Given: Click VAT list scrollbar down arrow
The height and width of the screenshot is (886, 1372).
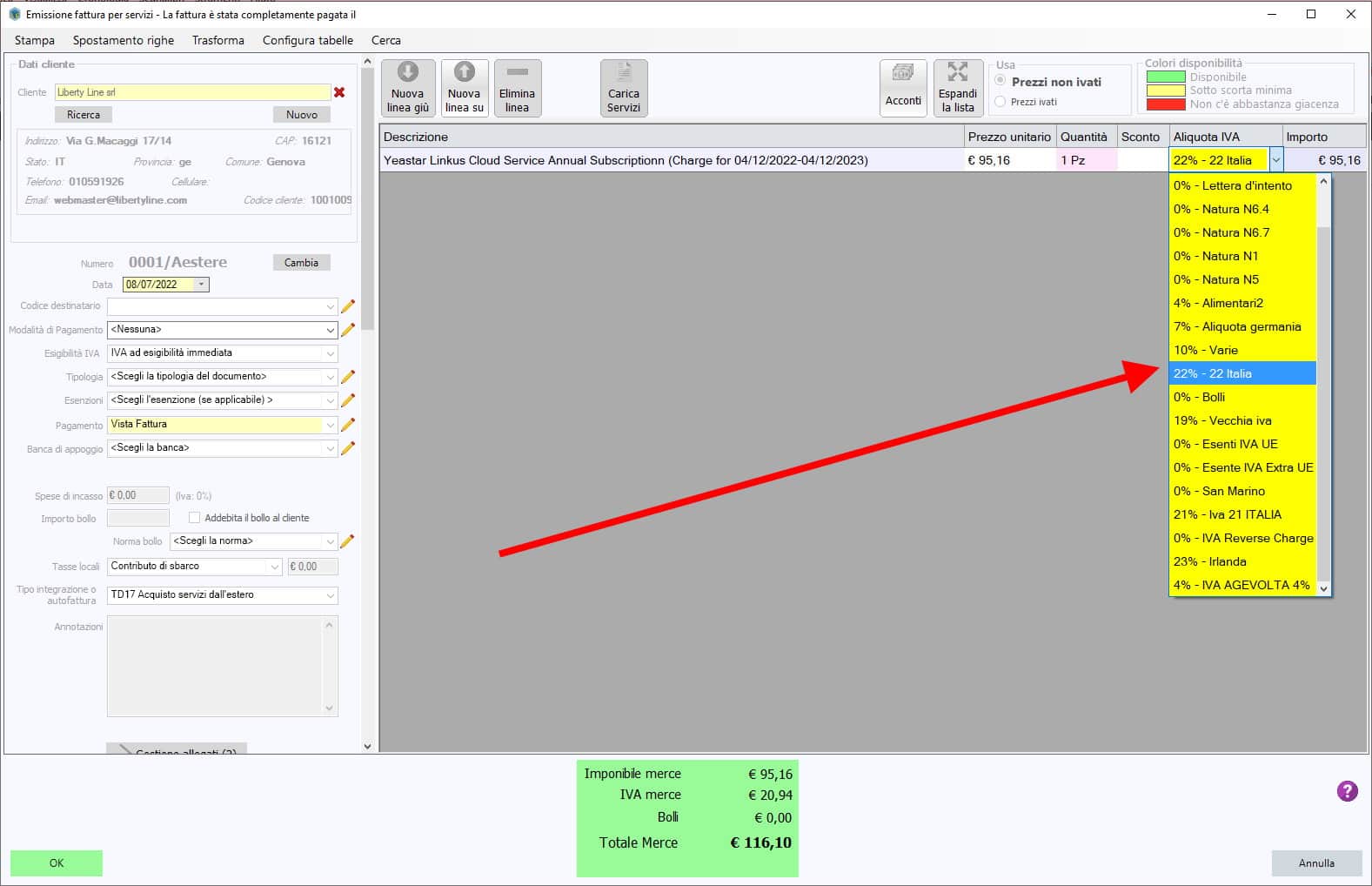Looking at the screenshot, I should (x=1324, y=588).
